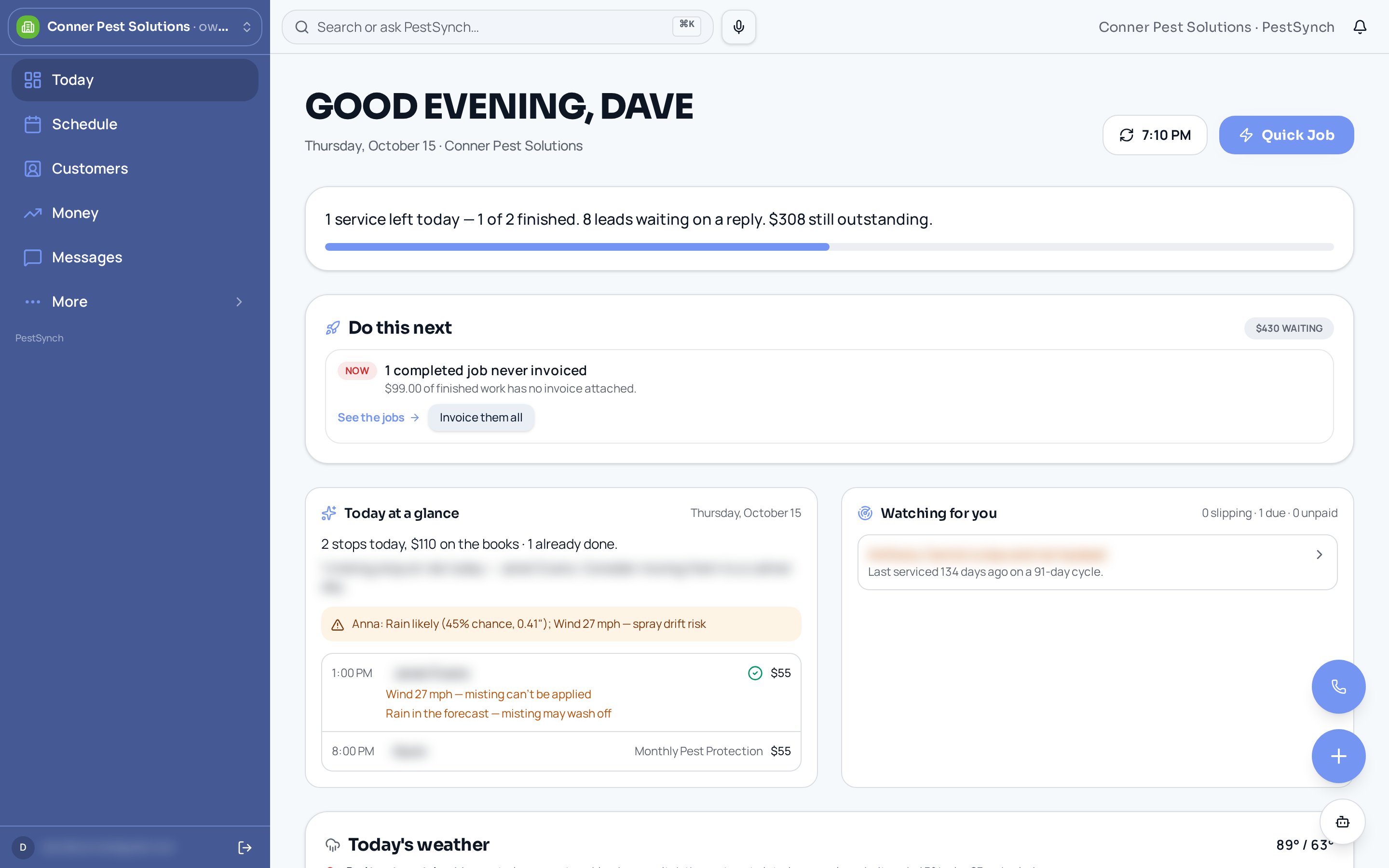This screenshot has height=868, width=1389.
Task: Click 'Rain in the forecast — misting may wash off'
Action: tap(498, 714)
